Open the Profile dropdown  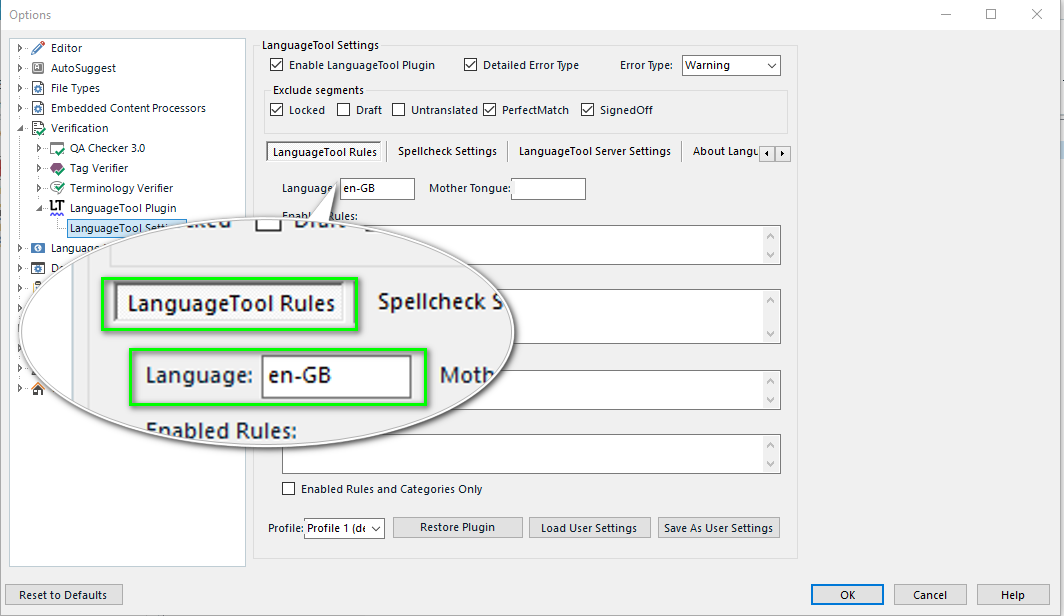[x=344, y=528]
